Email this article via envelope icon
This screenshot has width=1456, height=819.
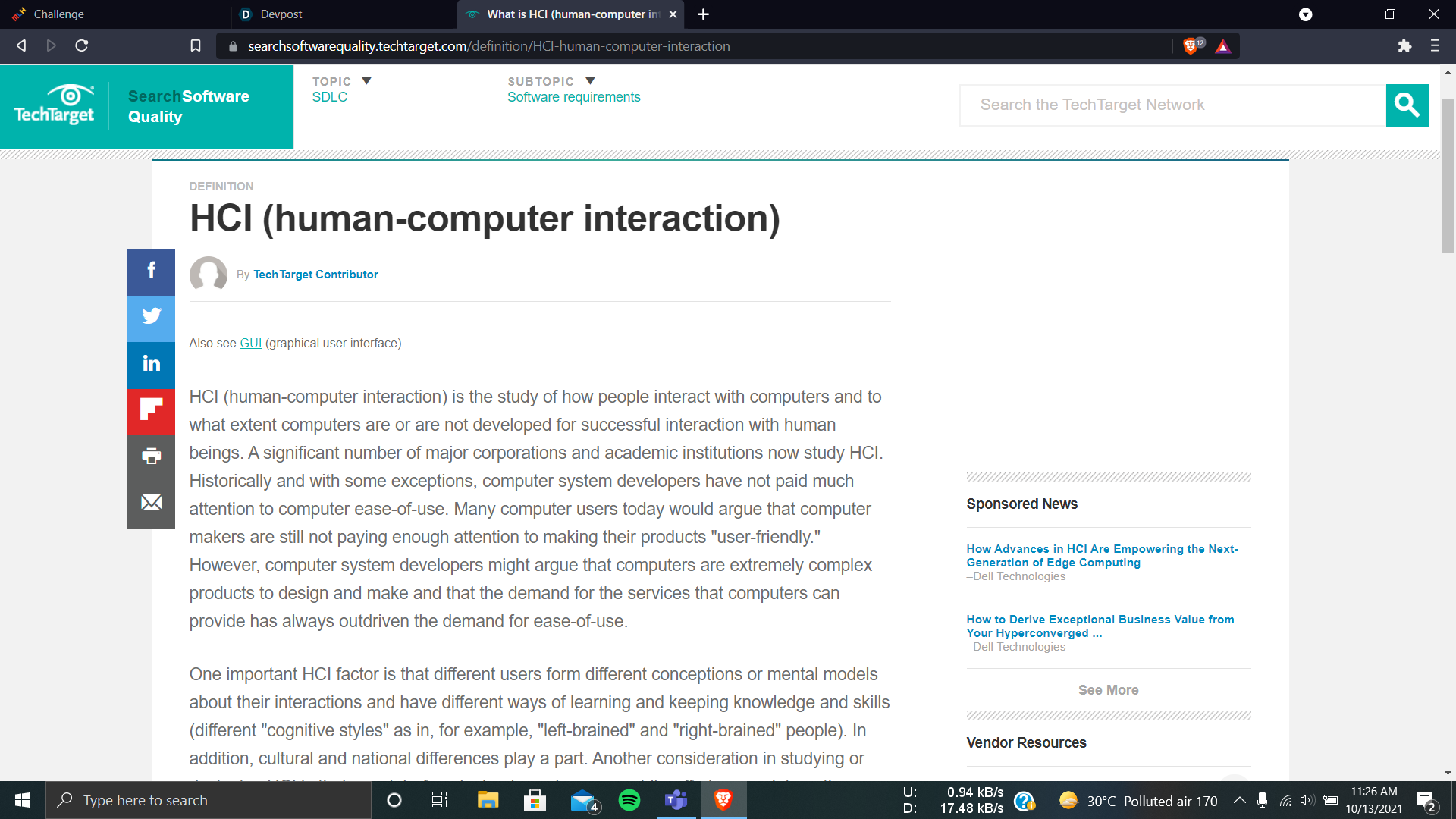[151, 503]
